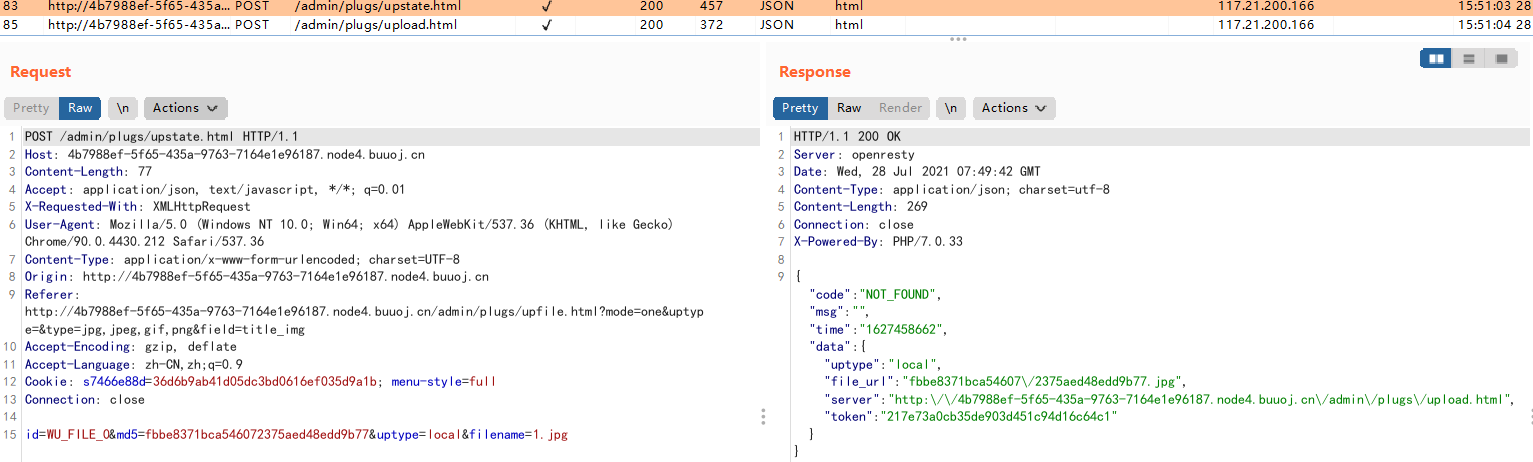Open Actions dropdown in Response pane
Viewport: 1533px width, 462px height.
tap(1014, 108)
